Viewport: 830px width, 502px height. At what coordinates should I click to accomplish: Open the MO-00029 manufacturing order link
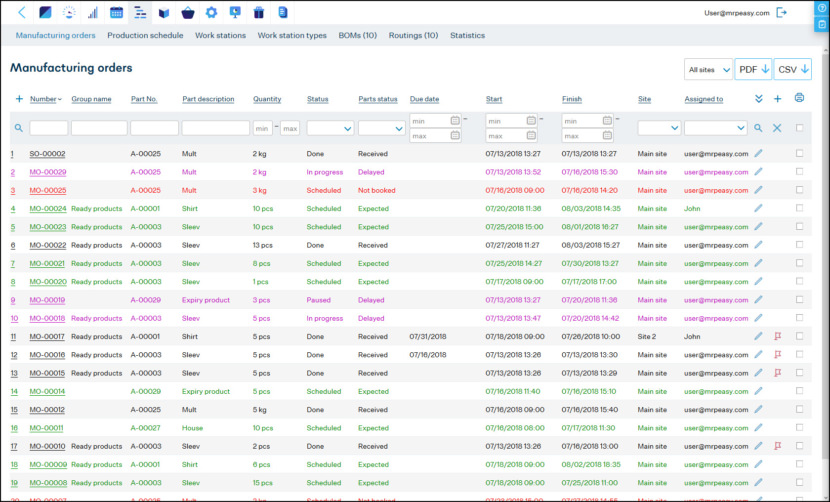(47, 172)
